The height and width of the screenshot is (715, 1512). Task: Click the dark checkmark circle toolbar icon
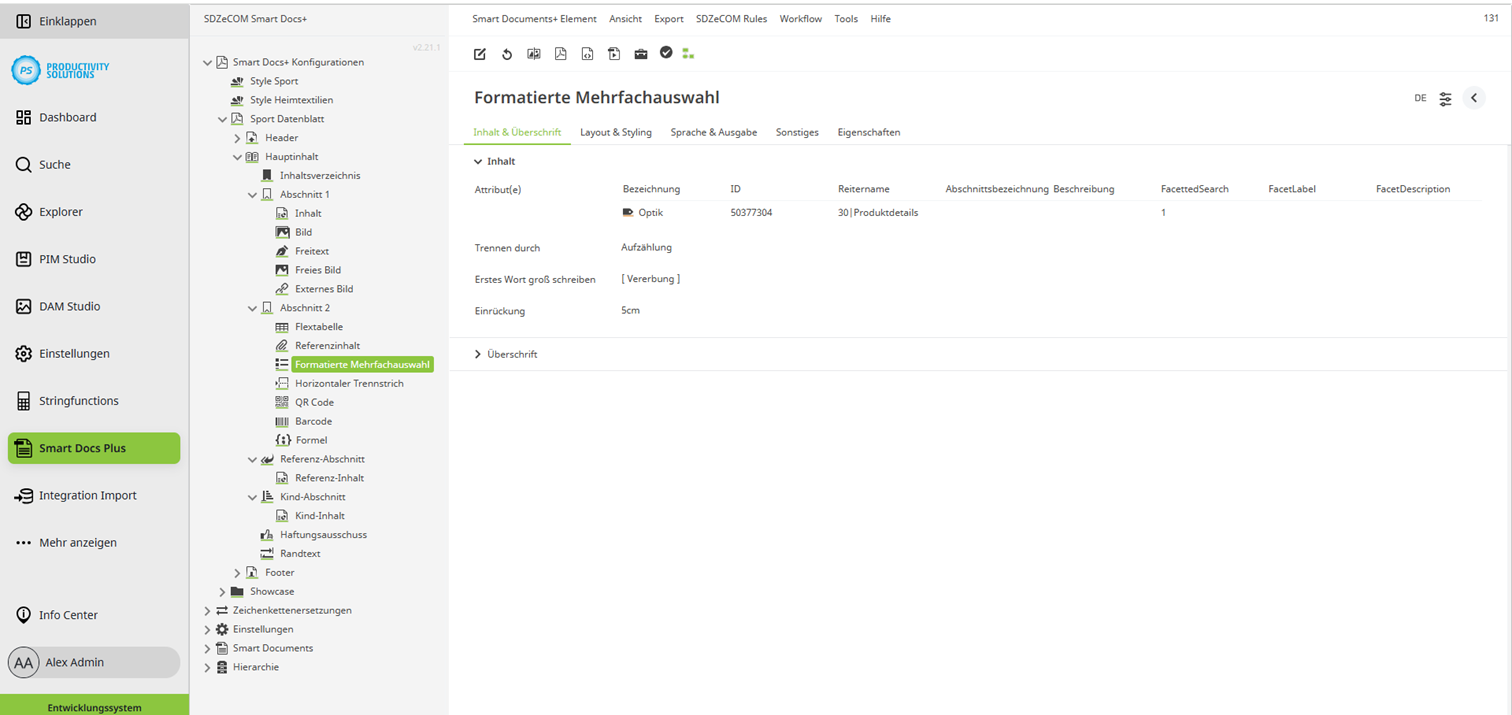(666, 53)
